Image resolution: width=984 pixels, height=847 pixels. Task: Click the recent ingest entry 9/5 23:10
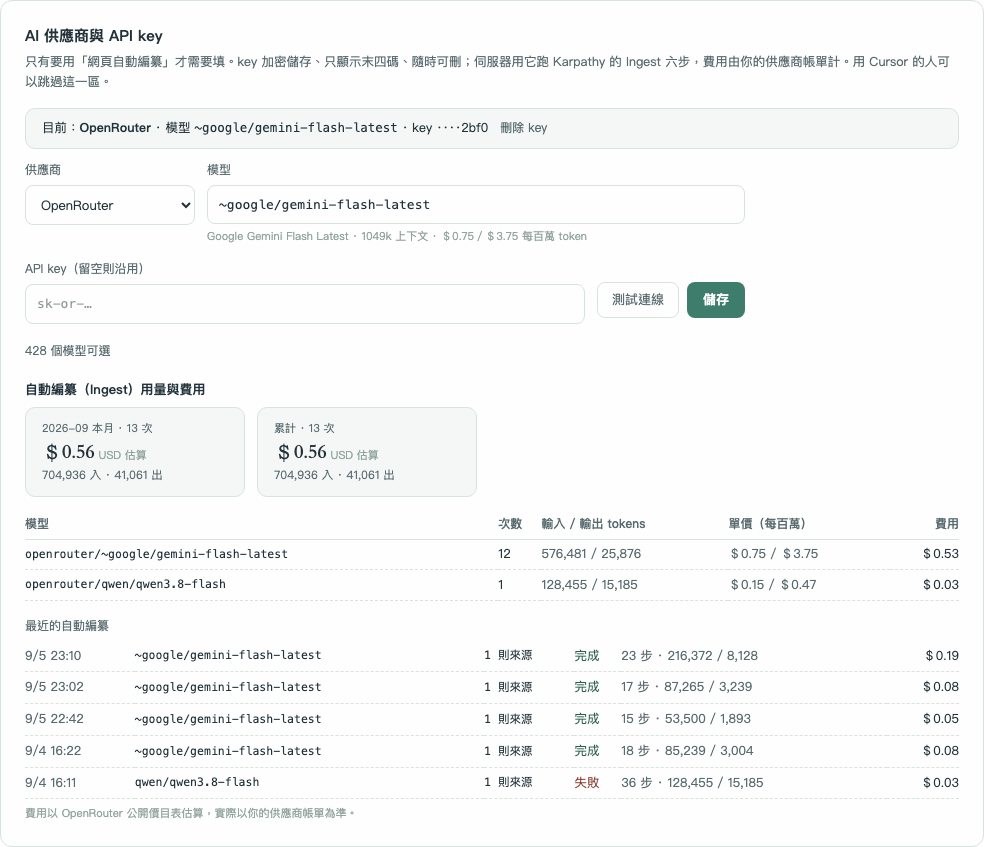point(492,656)
